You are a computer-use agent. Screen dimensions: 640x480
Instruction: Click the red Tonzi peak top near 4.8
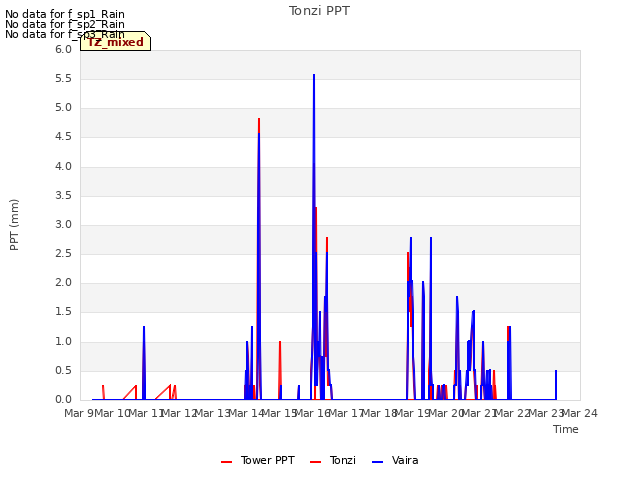click(x=259, y=120)
